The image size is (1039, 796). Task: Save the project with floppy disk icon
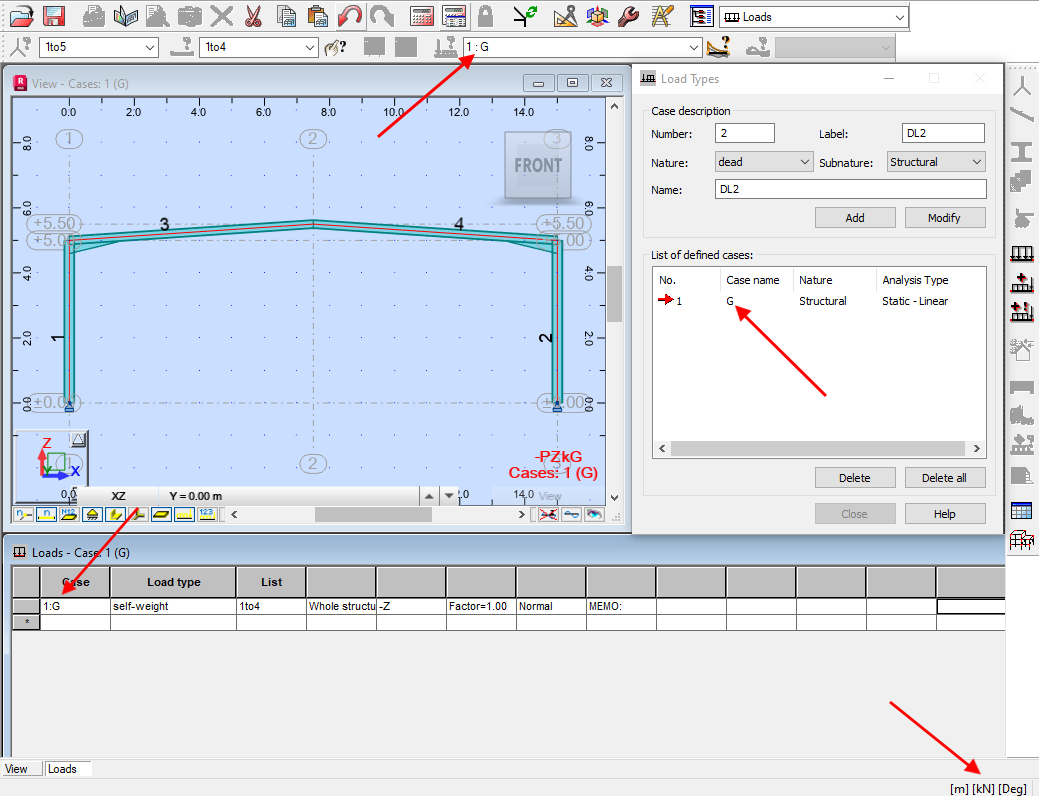tap(54, 16)
